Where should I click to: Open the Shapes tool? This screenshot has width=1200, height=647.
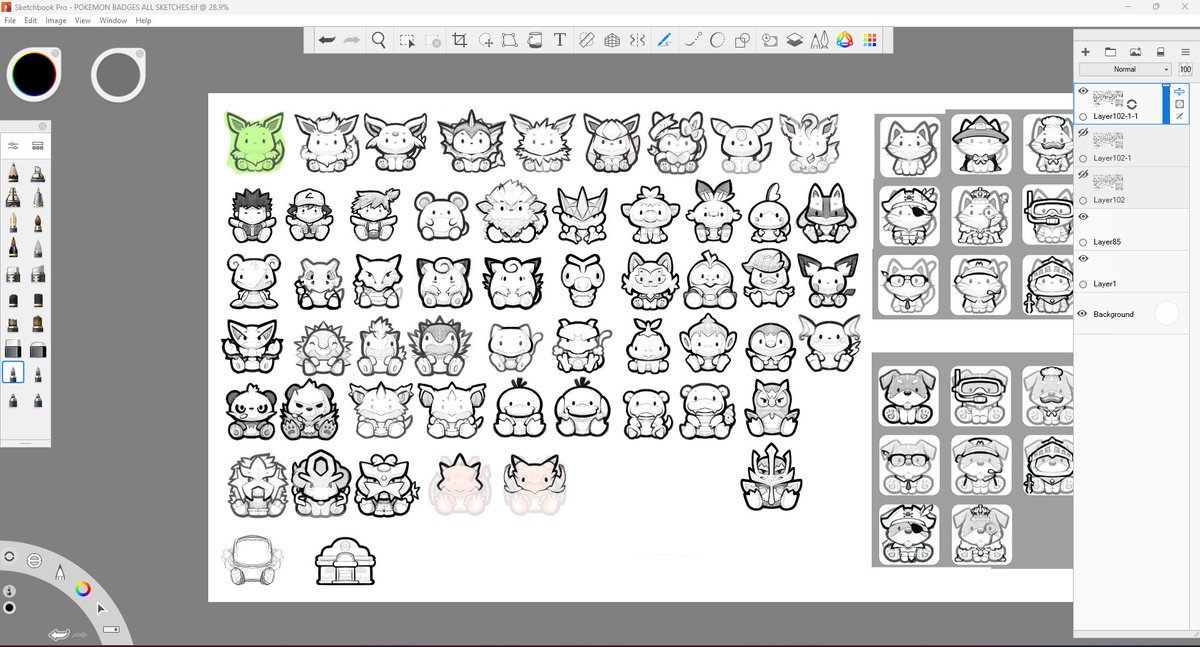point(742,40)
